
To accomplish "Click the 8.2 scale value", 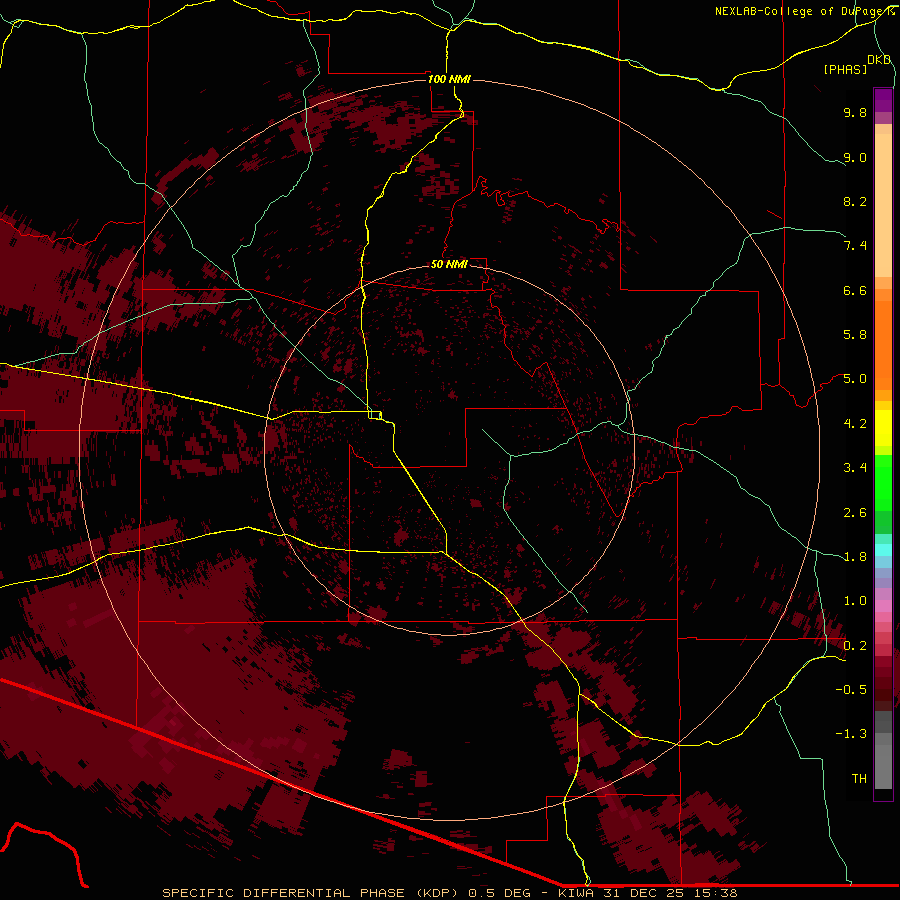I will [855, 201].
